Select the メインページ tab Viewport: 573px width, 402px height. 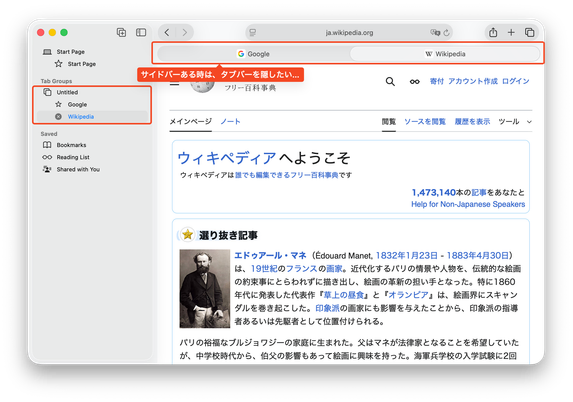190,121
